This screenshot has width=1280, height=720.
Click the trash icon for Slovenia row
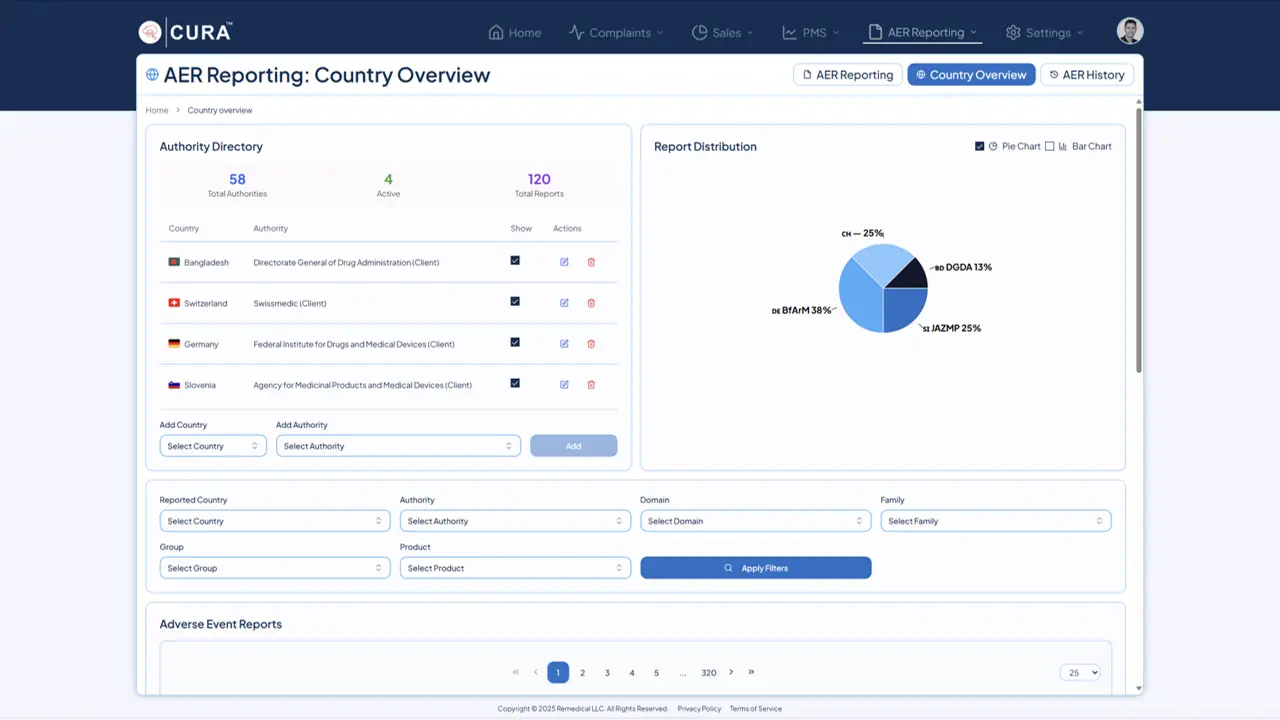[591, 384]
